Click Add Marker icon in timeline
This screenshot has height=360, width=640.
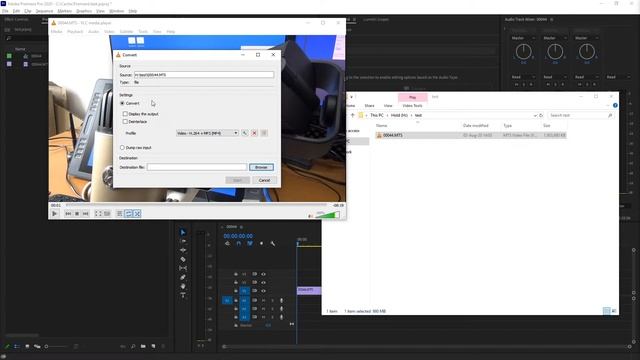(x=262, y=244)
